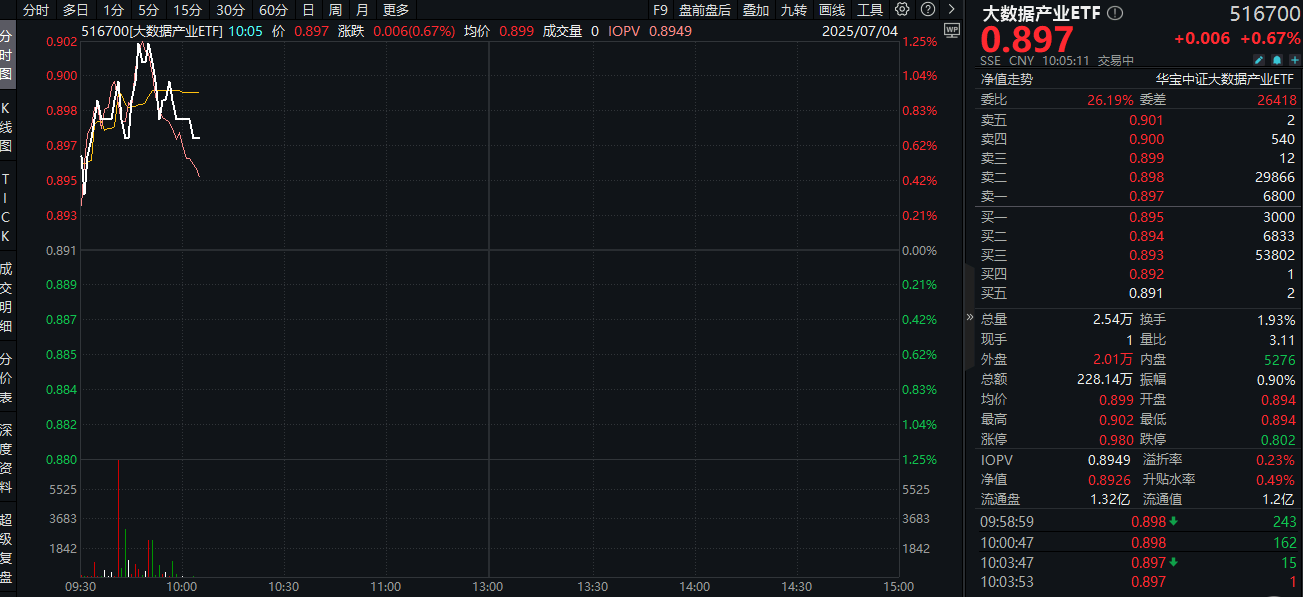
Task: Select the 30分 period tab
Action: [x=231, y=9]
